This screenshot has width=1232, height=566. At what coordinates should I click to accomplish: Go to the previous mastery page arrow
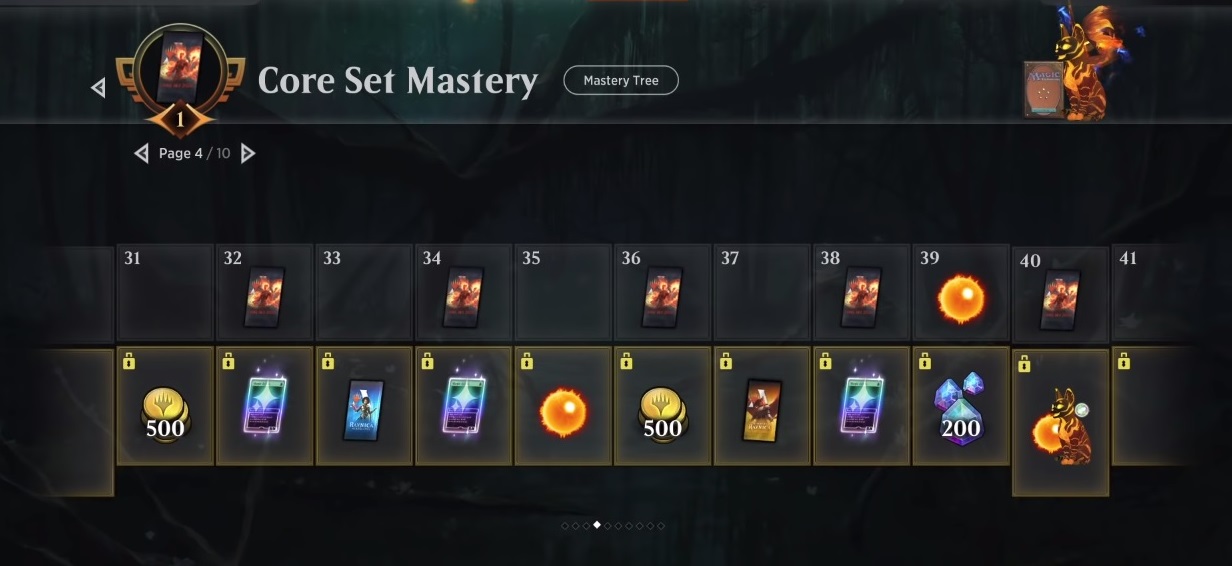click(x=142, y=154)
